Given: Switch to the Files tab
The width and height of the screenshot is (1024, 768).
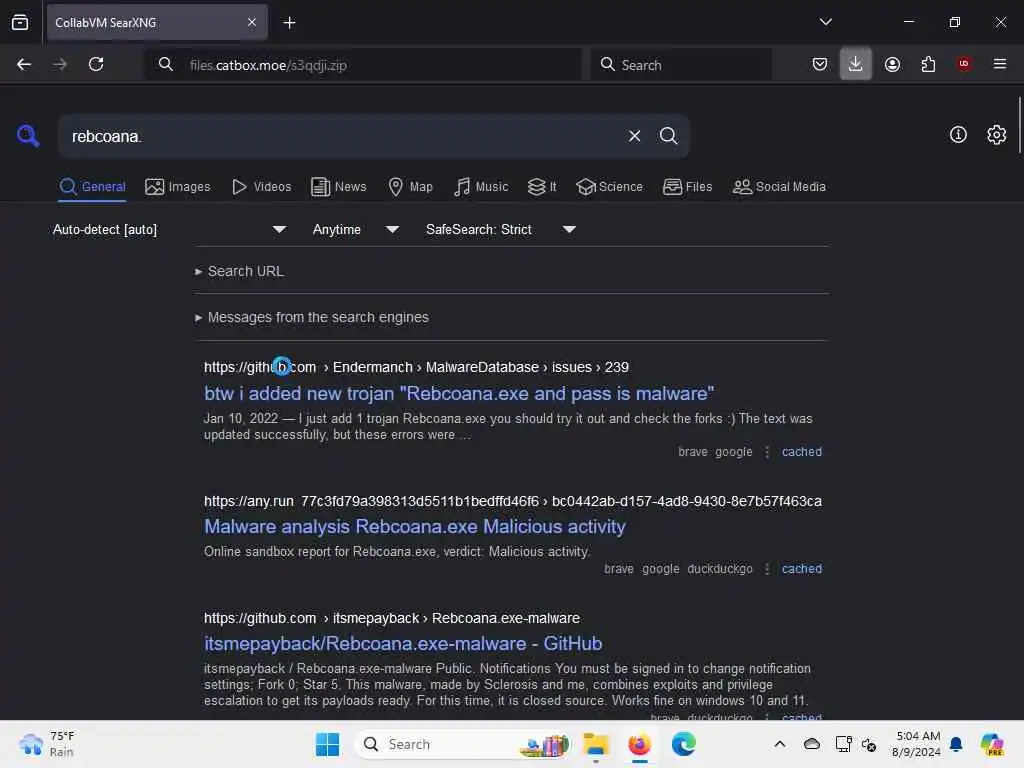Looking at the screenshot, I should 687,187.
